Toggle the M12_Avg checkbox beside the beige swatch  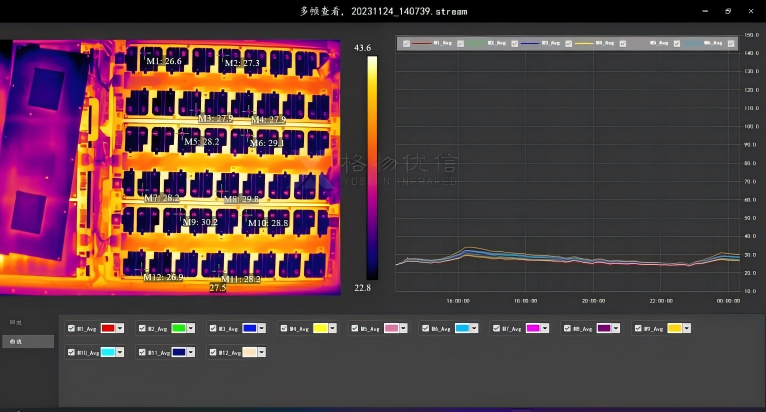[213, 352]
